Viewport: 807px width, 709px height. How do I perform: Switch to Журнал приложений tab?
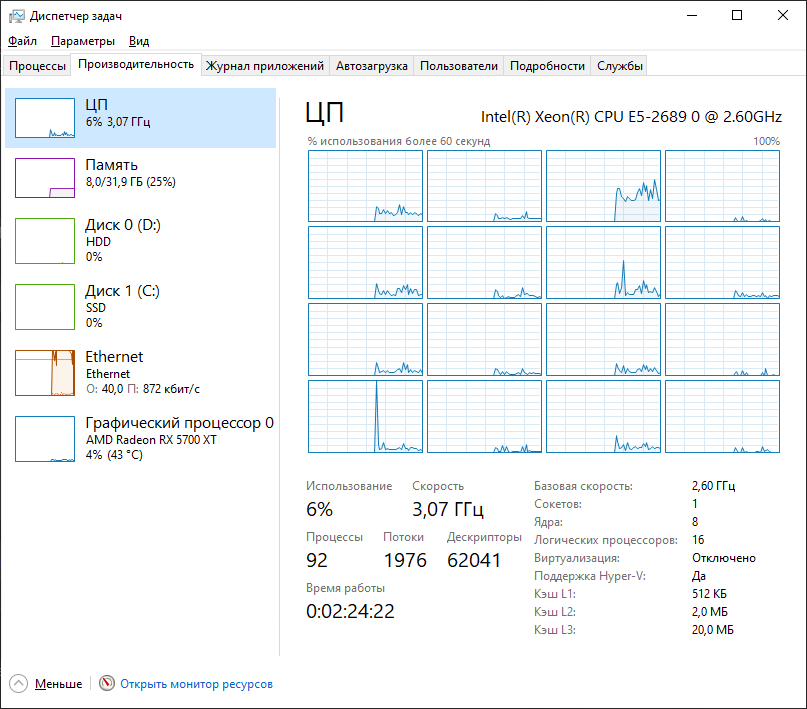pos(265,66)
